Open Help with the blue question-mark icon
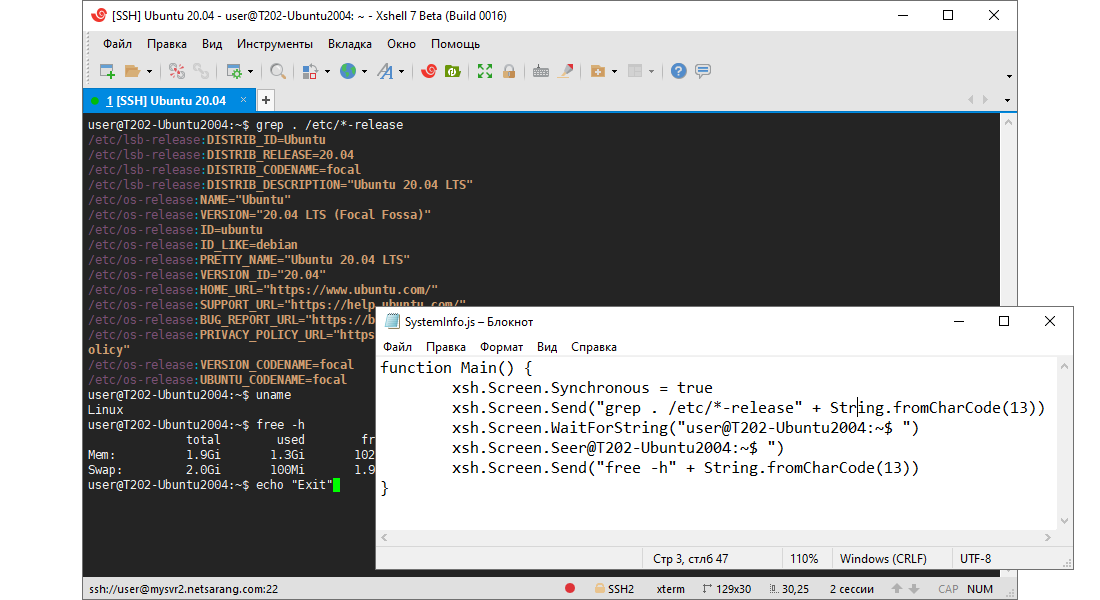Viewport: 1100px width, 600px height. tap(678, 71)
